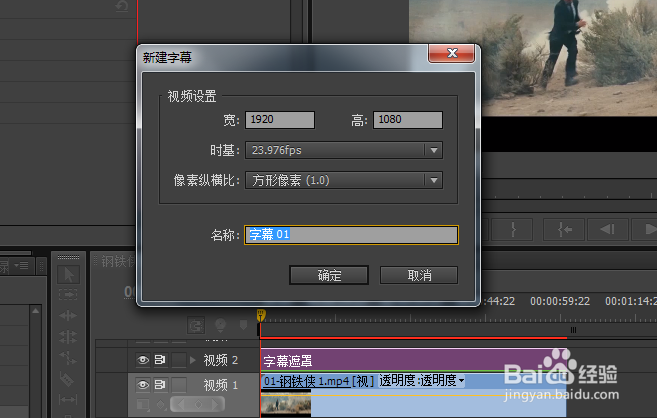Select the Slip tool
The width and height of the screenshot is (657, 418).
coord(68,400)
